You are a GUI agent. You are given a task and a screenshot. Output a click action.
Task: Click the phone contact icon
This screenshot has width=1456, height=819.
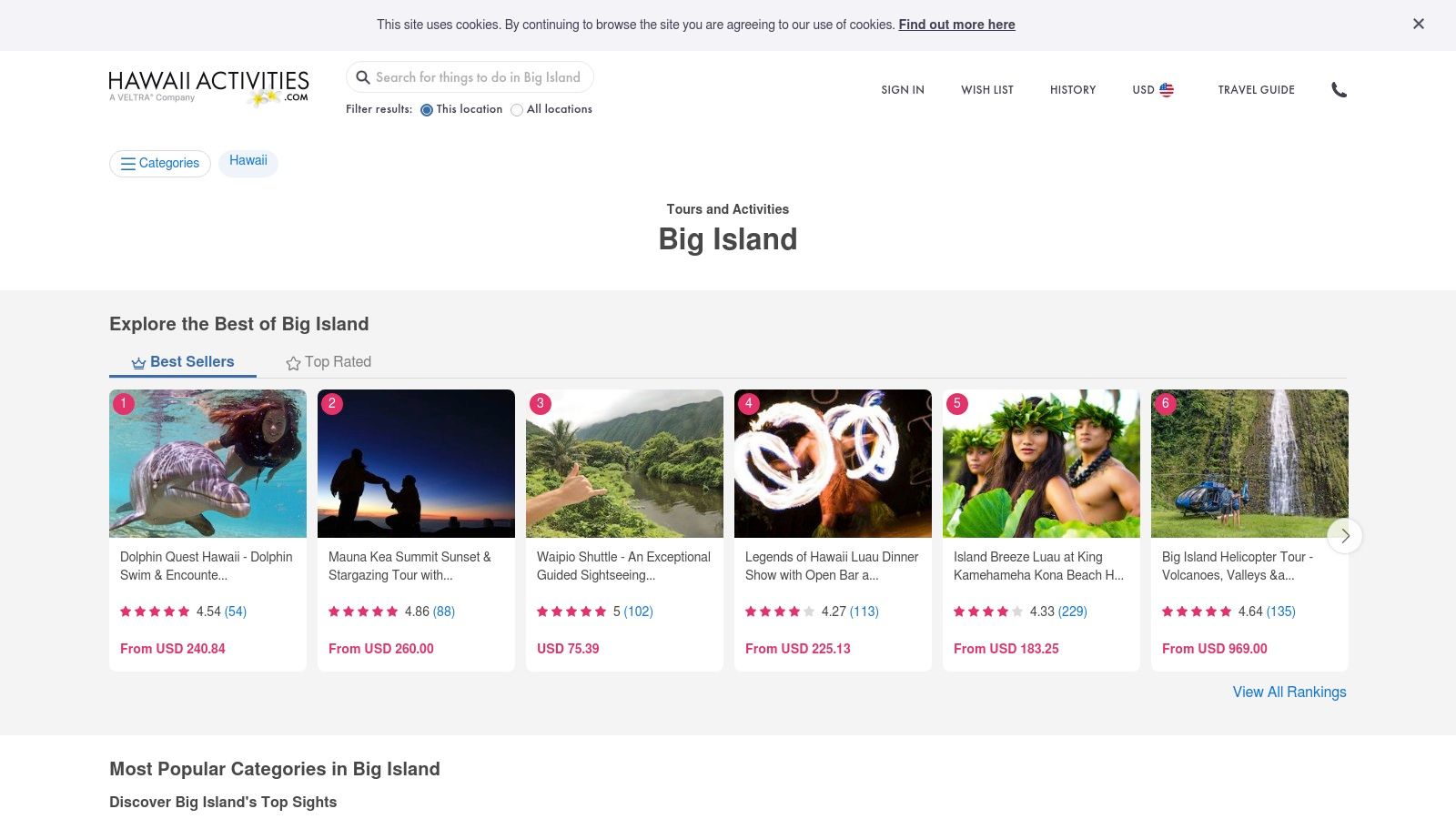(x=1339, y=89)
